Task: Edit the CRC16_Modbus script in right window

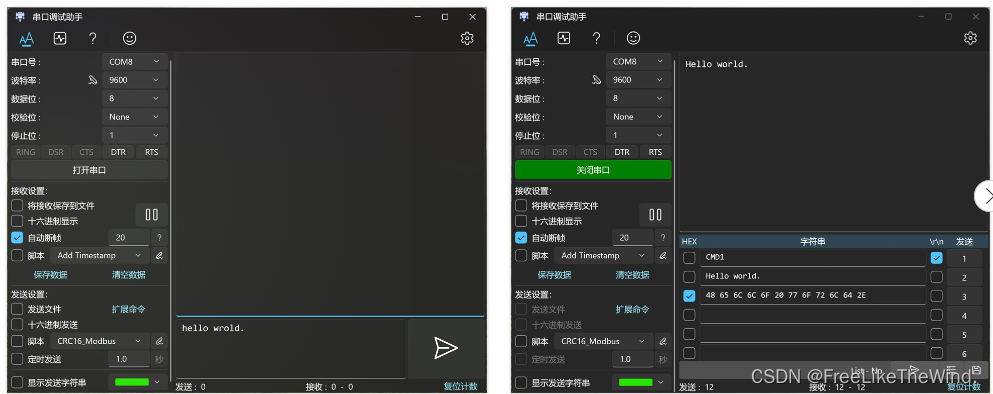Action: click(663, 341)
